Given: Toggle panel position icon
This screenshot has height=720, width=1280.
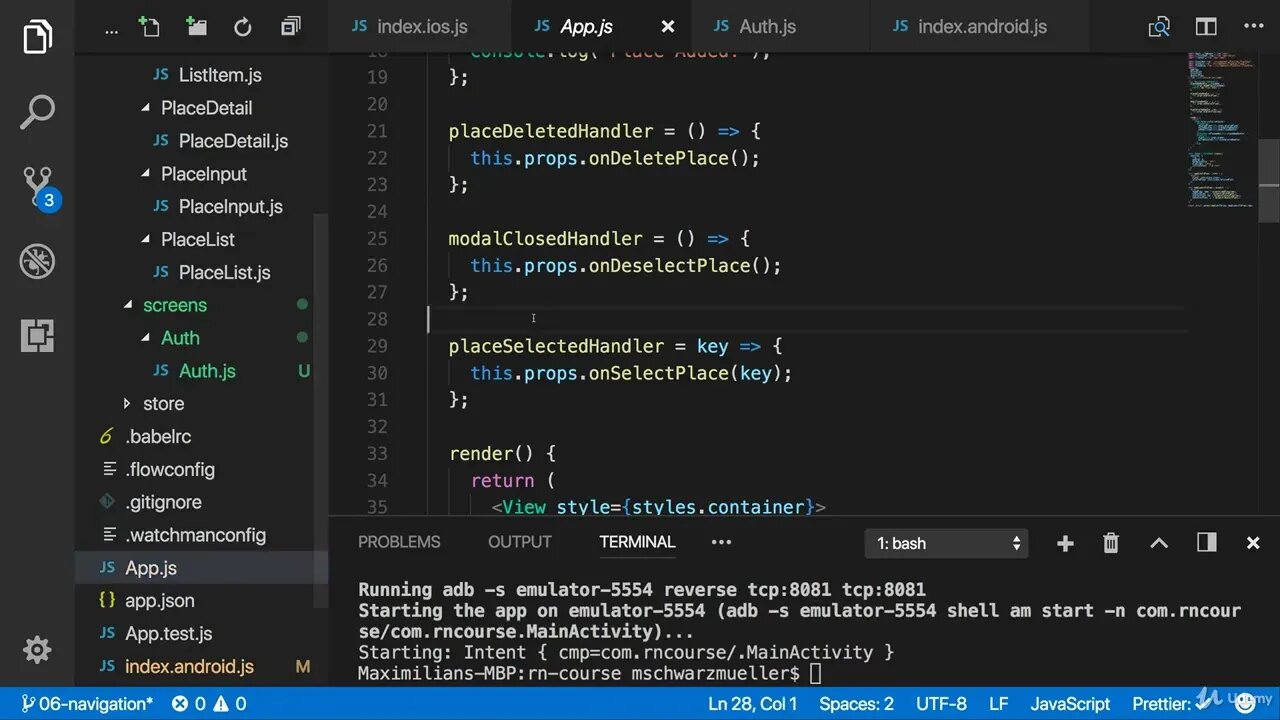Looking at the screenshot, I should [1207, 542].
